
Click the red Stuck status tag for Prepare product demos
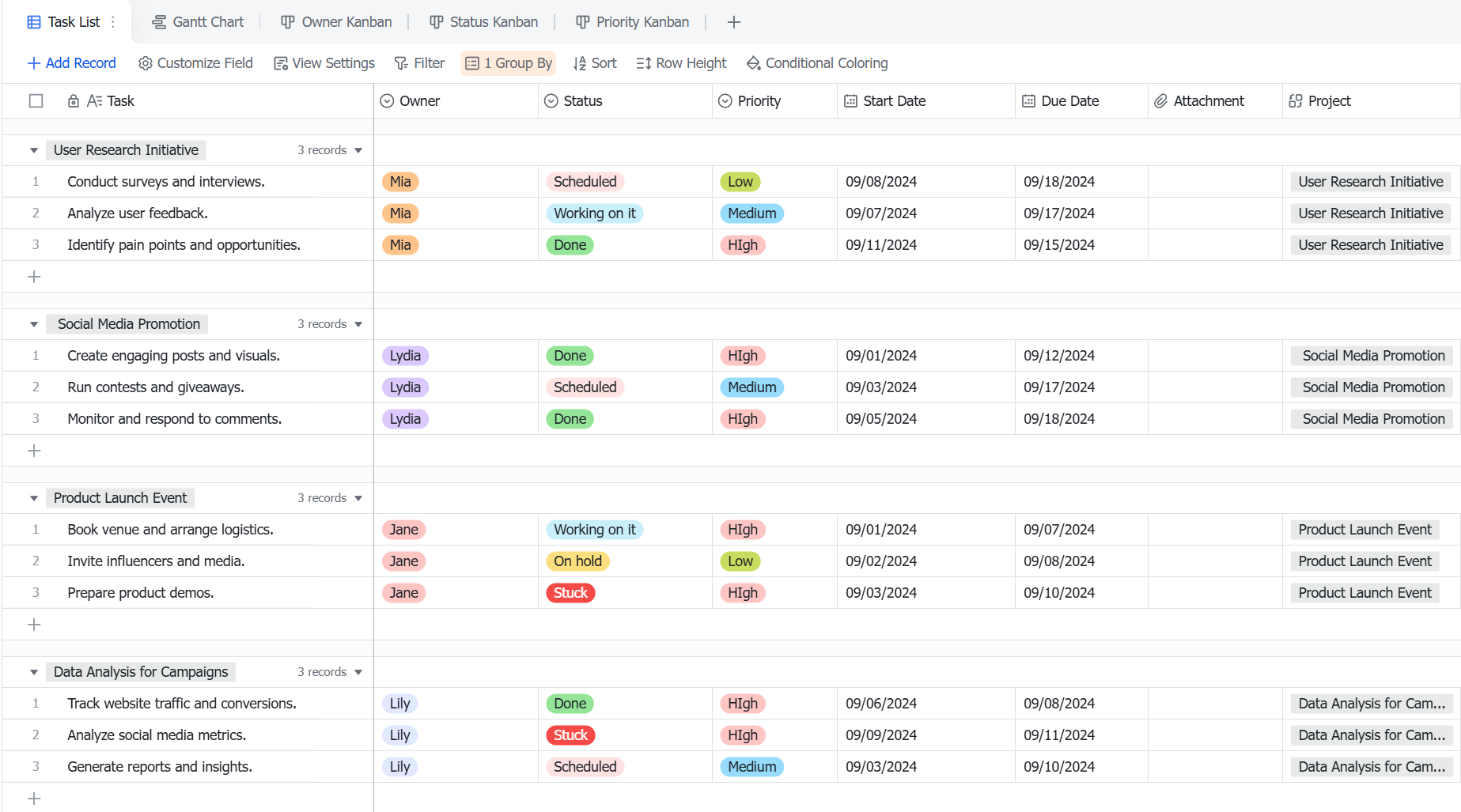570,593
